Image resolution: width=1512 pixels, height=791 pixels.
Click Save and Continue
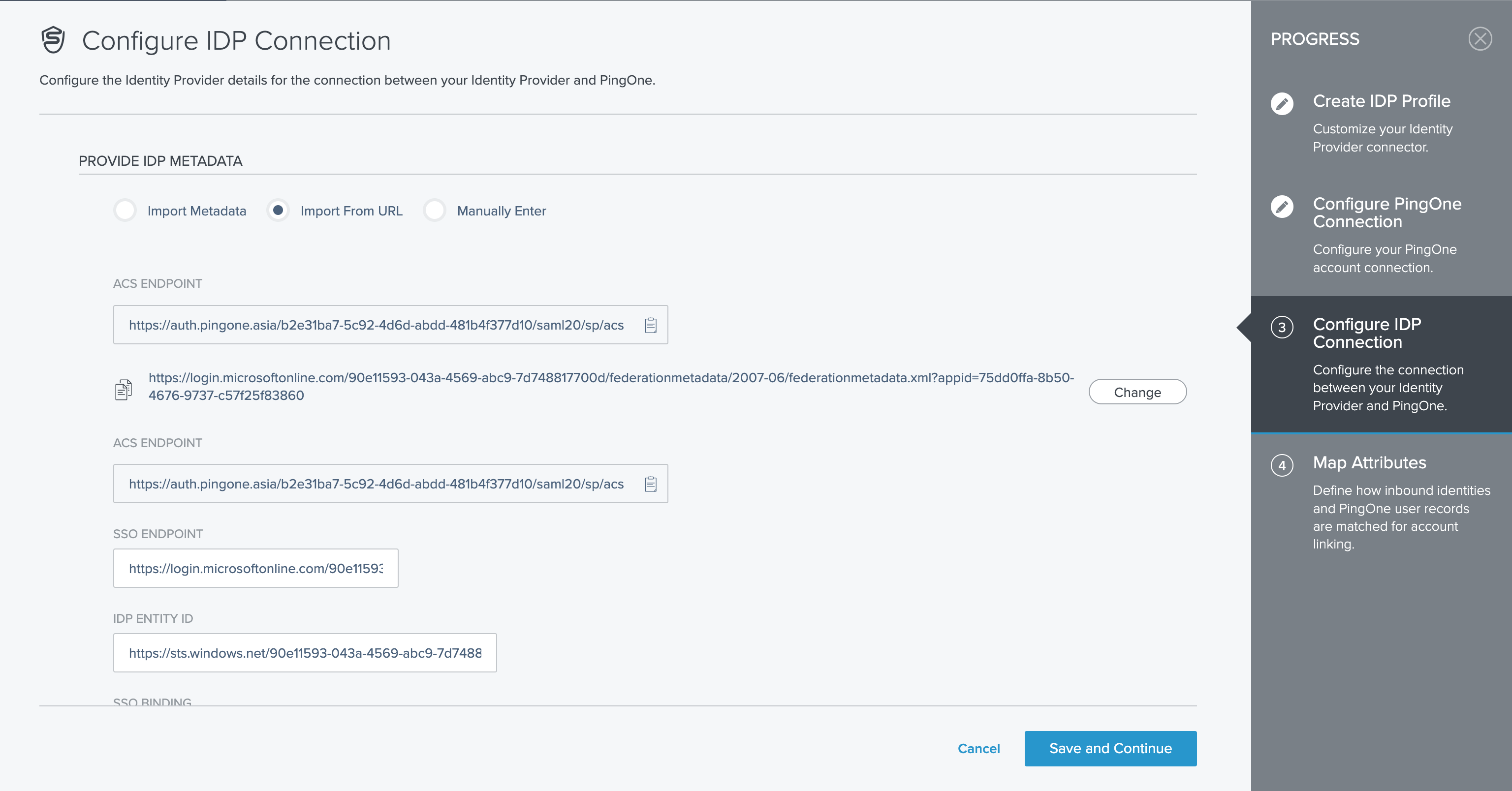click(x=1110, y=748)
